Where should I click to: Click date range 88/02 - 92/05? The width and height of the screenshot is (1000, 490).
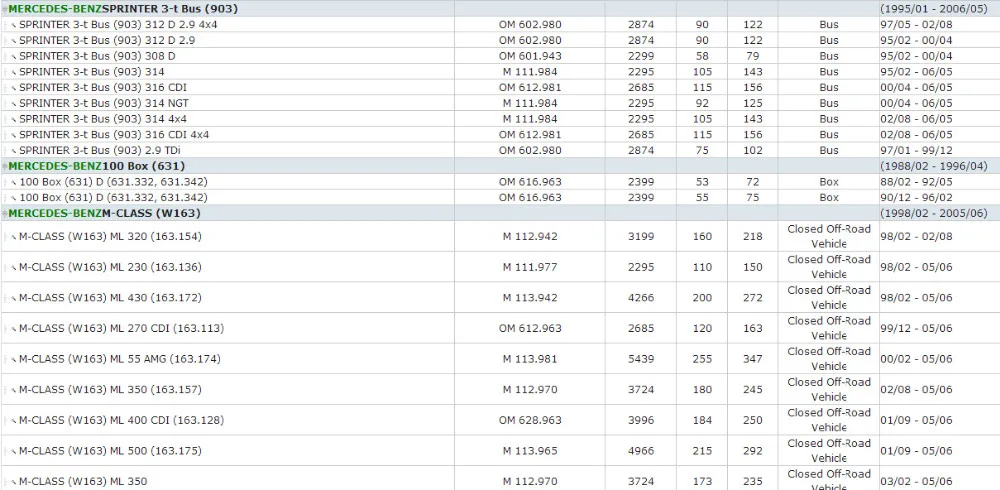(916, 182)
